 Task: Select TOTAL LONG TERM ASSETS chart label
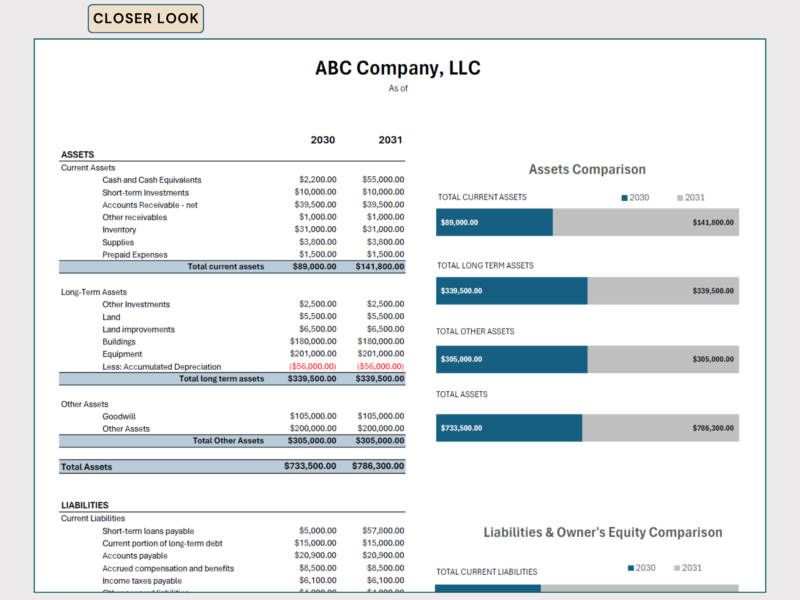tap(485, 266)
